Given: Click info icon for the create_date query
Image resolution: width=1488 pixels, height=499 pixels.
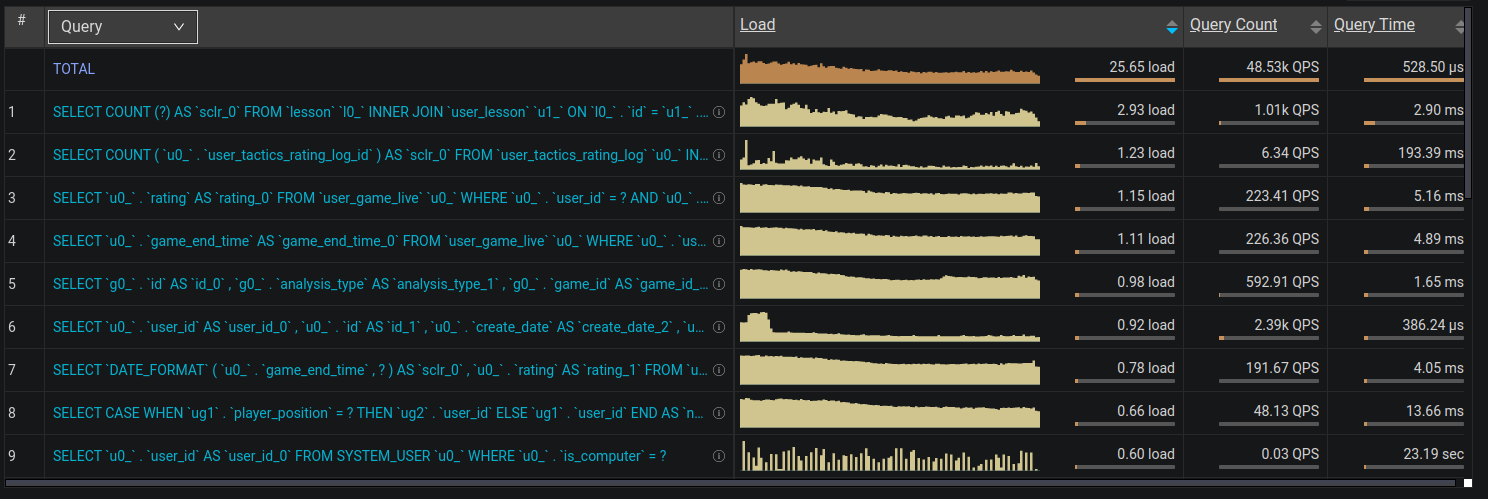Looking at the screenshot, I should click(x=718, y=328).
